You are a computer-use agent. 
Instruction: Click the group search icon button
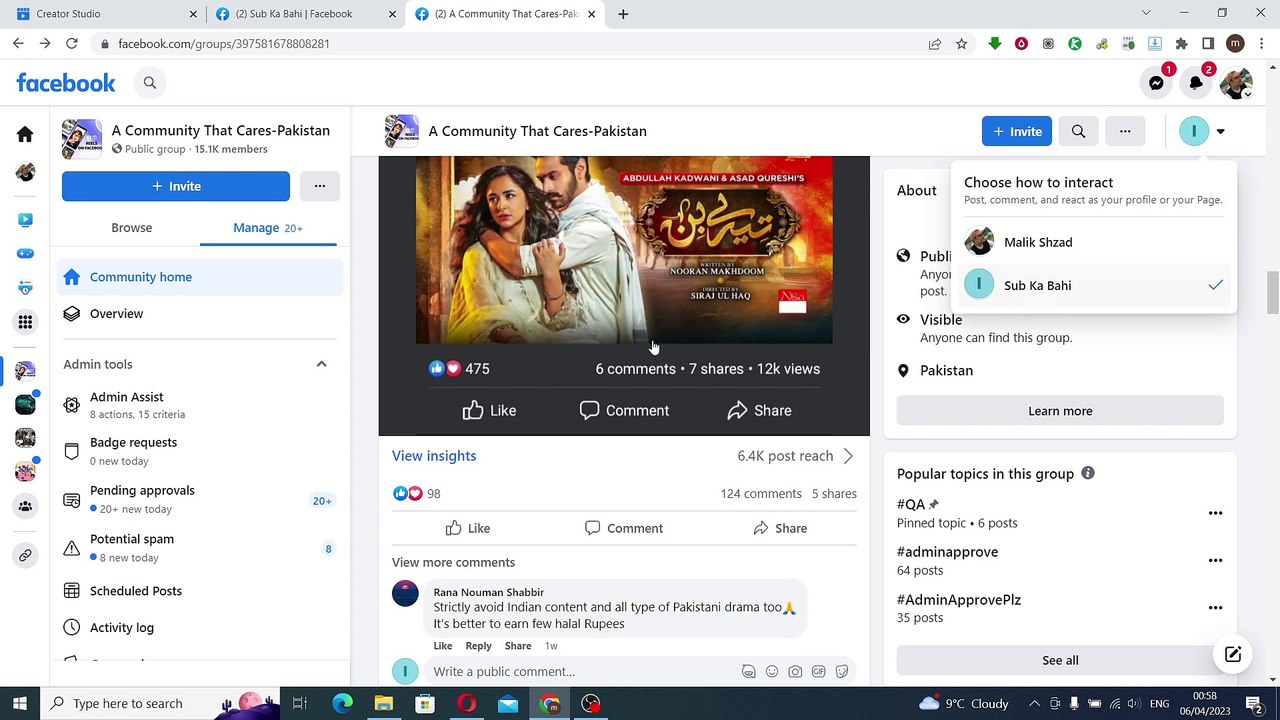(x=1078, y=131)
